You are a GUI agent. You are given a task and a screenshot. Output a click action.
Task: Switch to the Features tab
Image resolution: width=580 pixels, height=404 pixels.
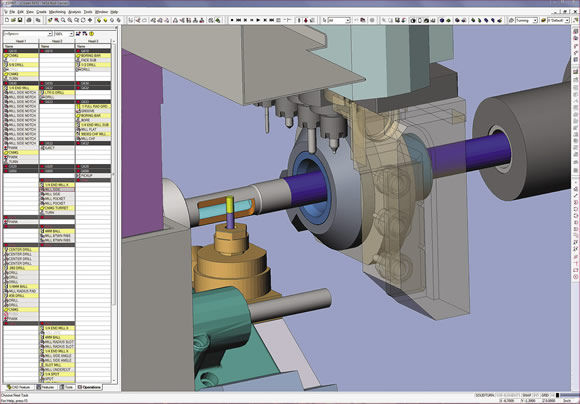(46, 387)
